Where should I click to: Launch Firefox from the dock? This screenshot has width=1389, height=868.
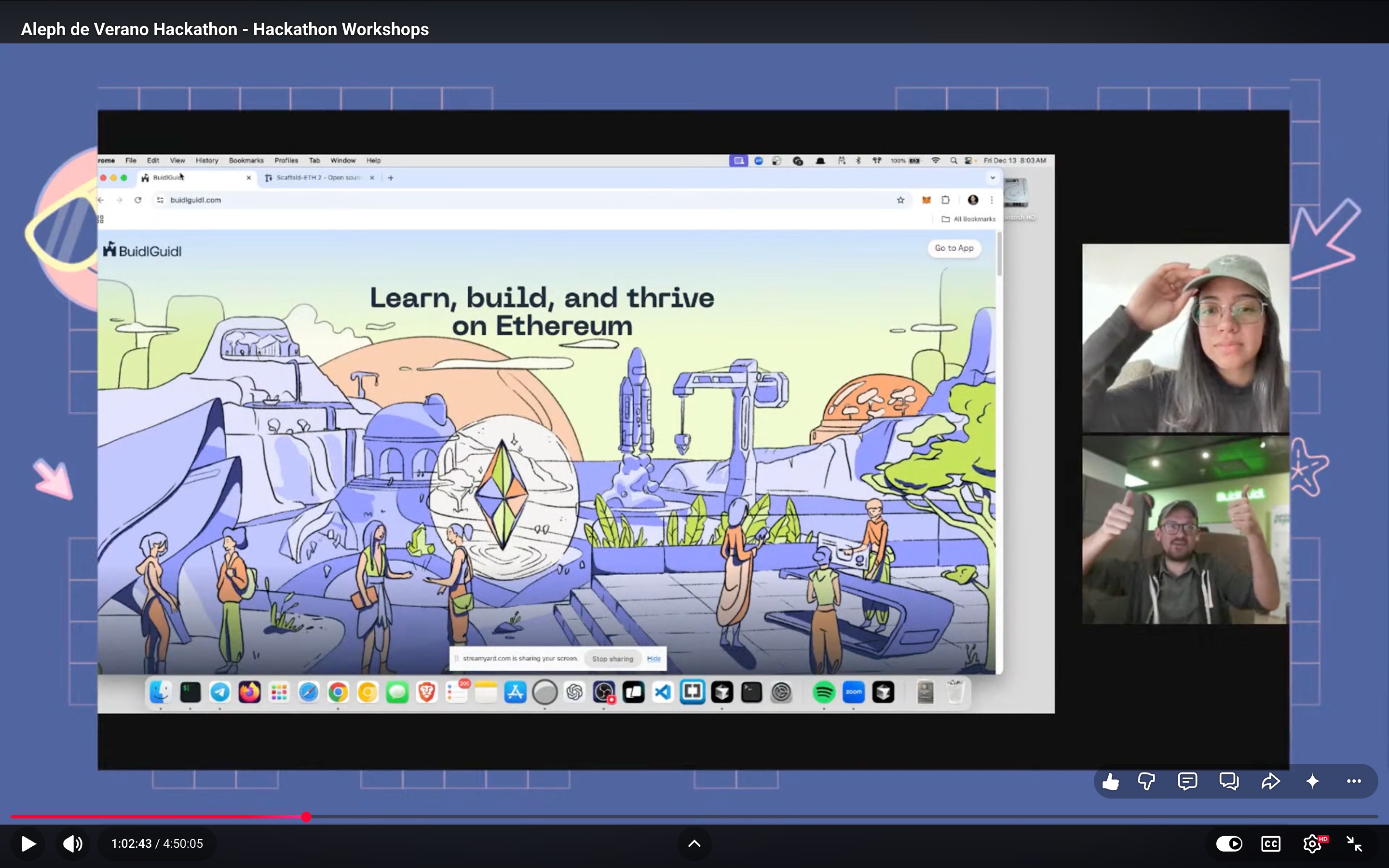250,692
